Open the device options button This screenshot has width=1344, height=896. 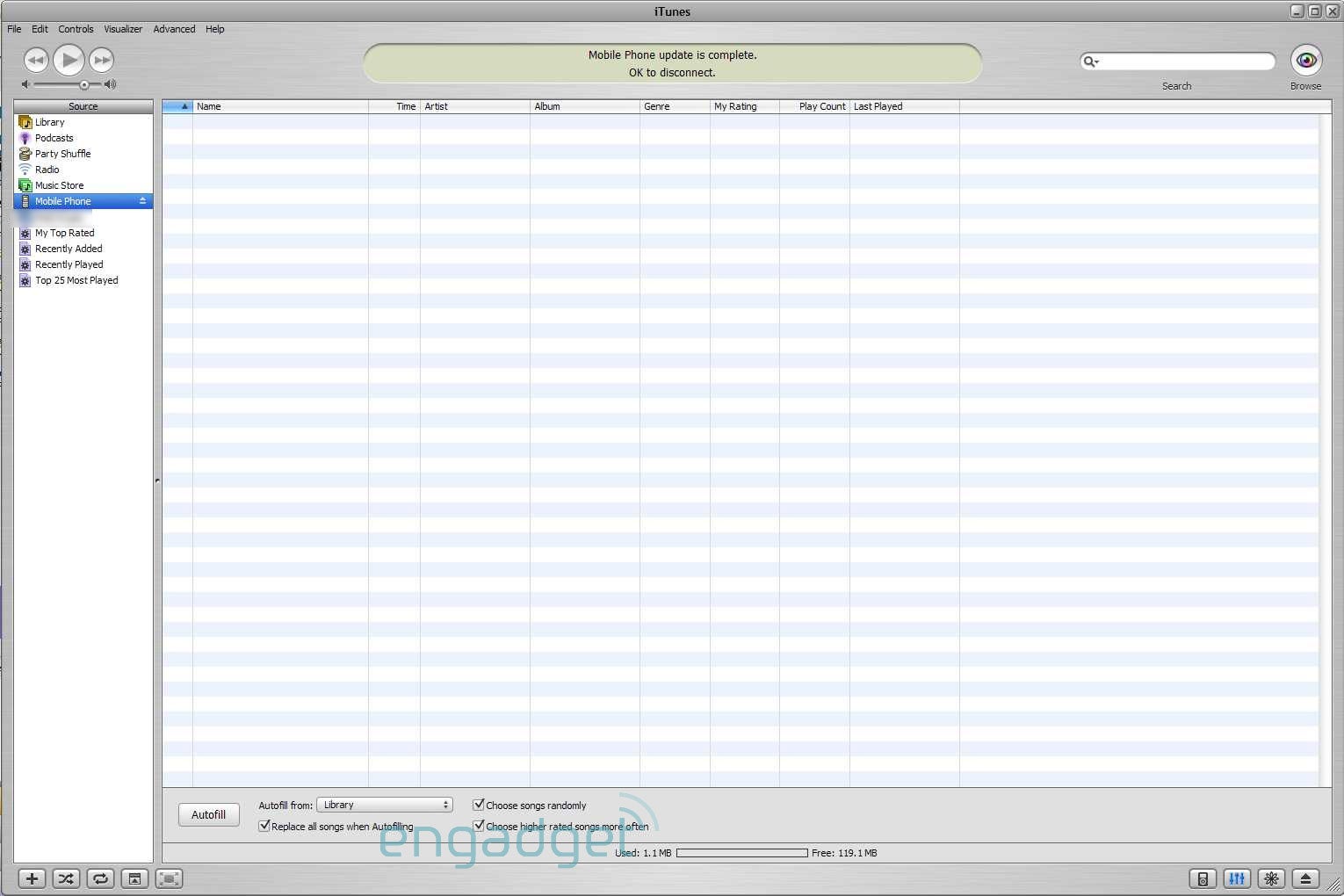(x=1203, y=878)
